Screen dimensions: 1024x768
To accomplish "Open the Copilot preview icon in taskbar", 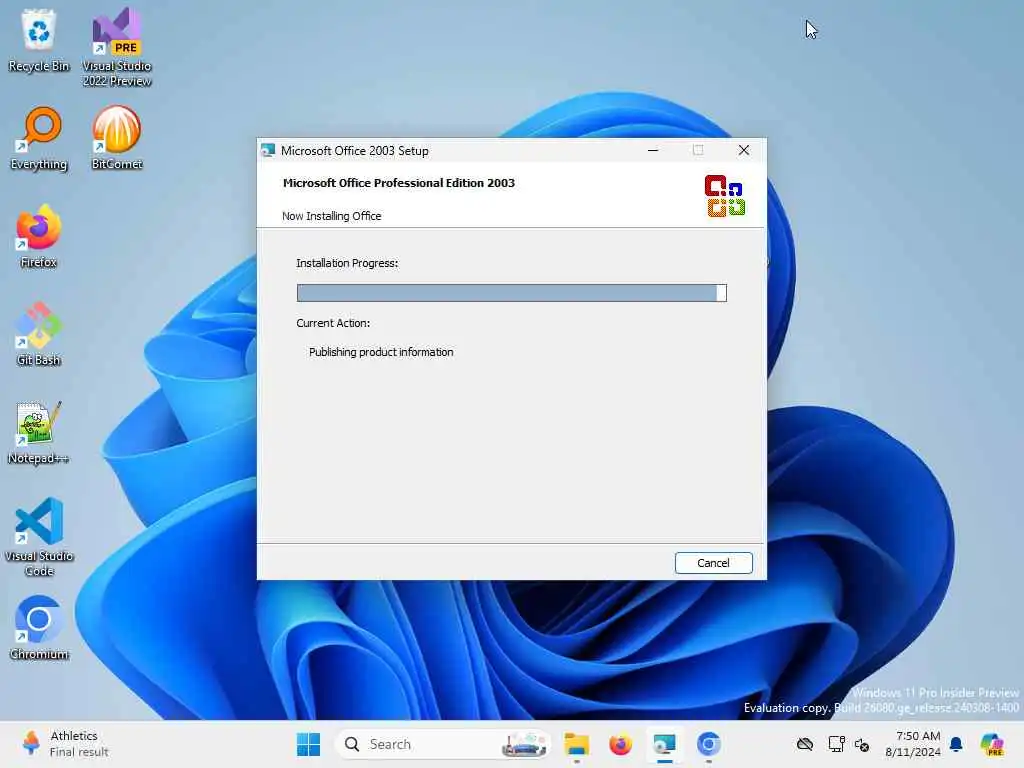I will pyautogui.click(x=992, y=744).
